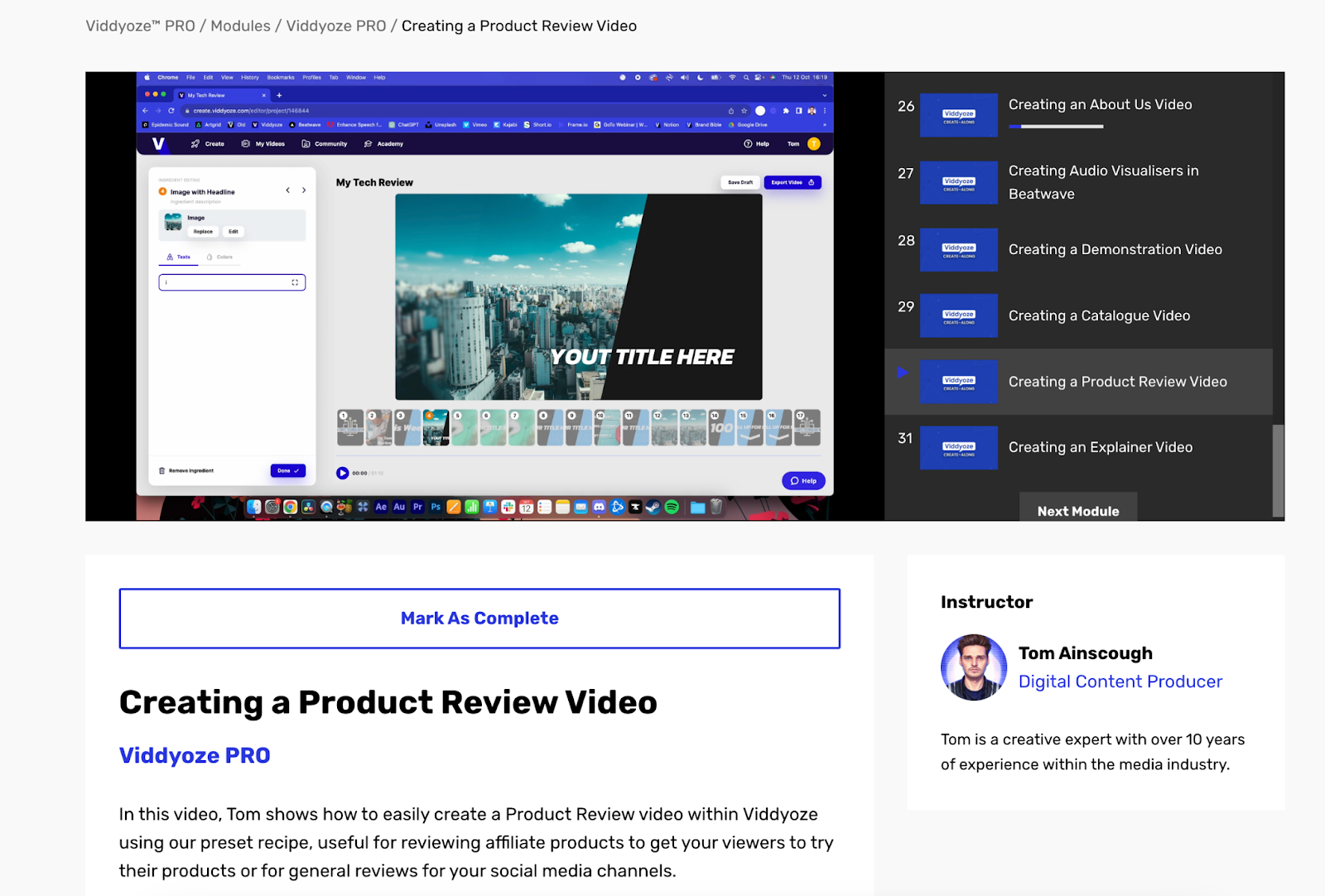
Task: Click the Done button in ingredient panel
Action: [x=288, y=470]
